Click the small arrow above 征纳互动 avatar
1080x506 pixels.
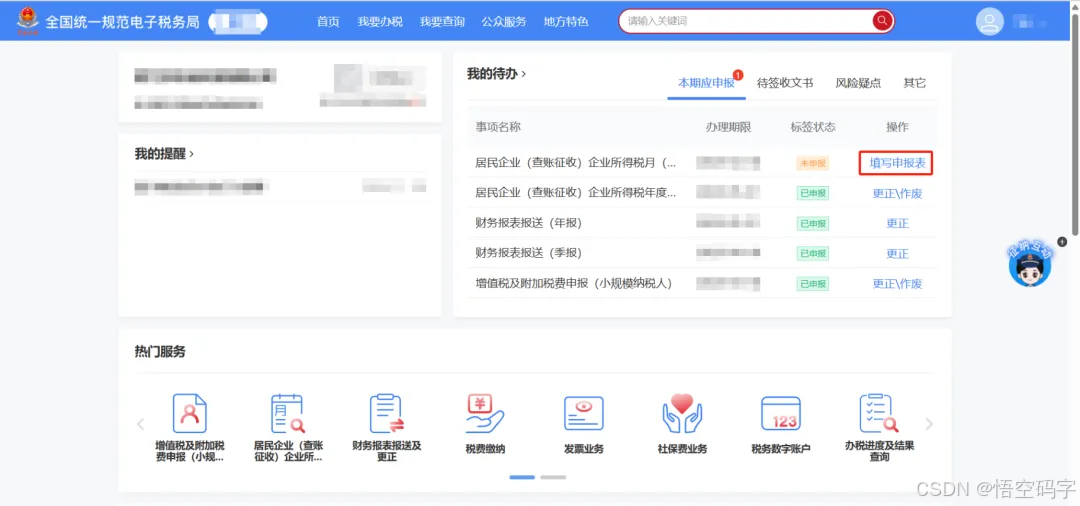(1061, 242)
